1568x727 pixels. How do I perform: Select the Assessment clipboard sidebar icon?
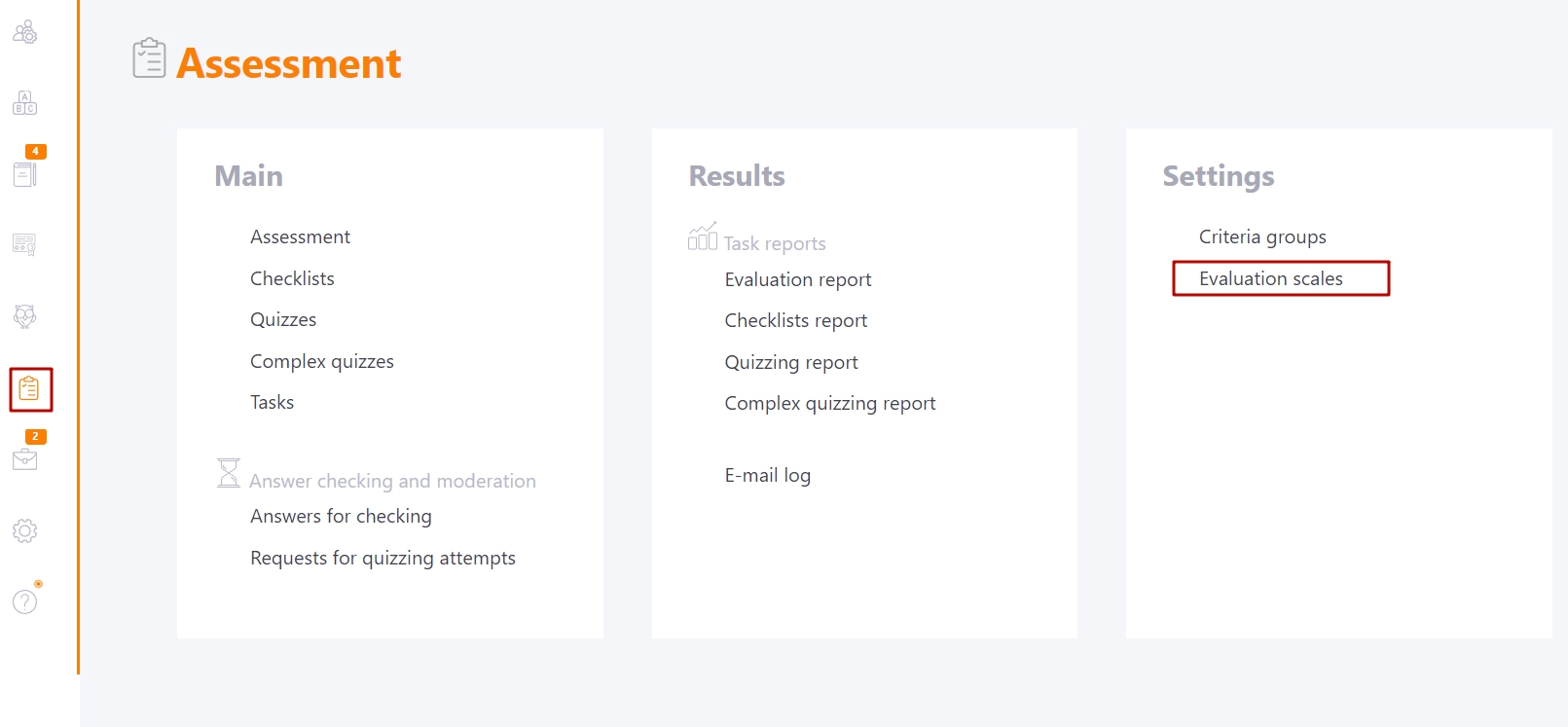(x=29, y=389)
